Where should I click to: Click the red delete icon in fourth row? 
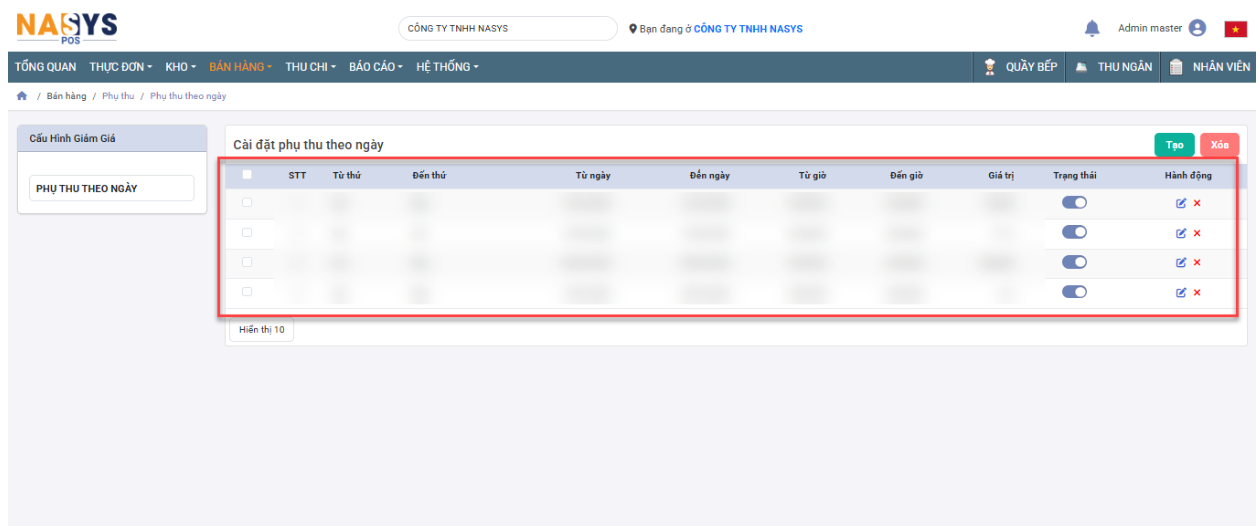click(1197, 293)
